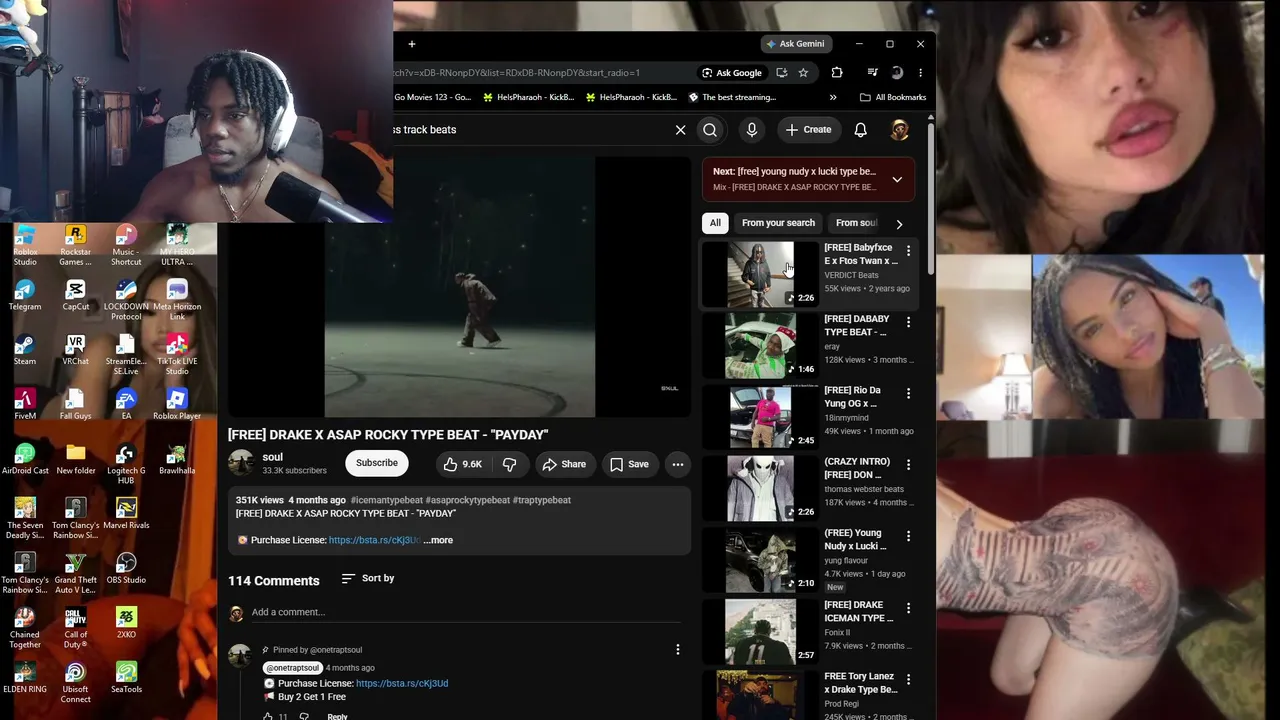Viewport: 1280px width, 720px height.
Task: Click the YouTube search magnifier button
Action: click(x=710, y=130)
